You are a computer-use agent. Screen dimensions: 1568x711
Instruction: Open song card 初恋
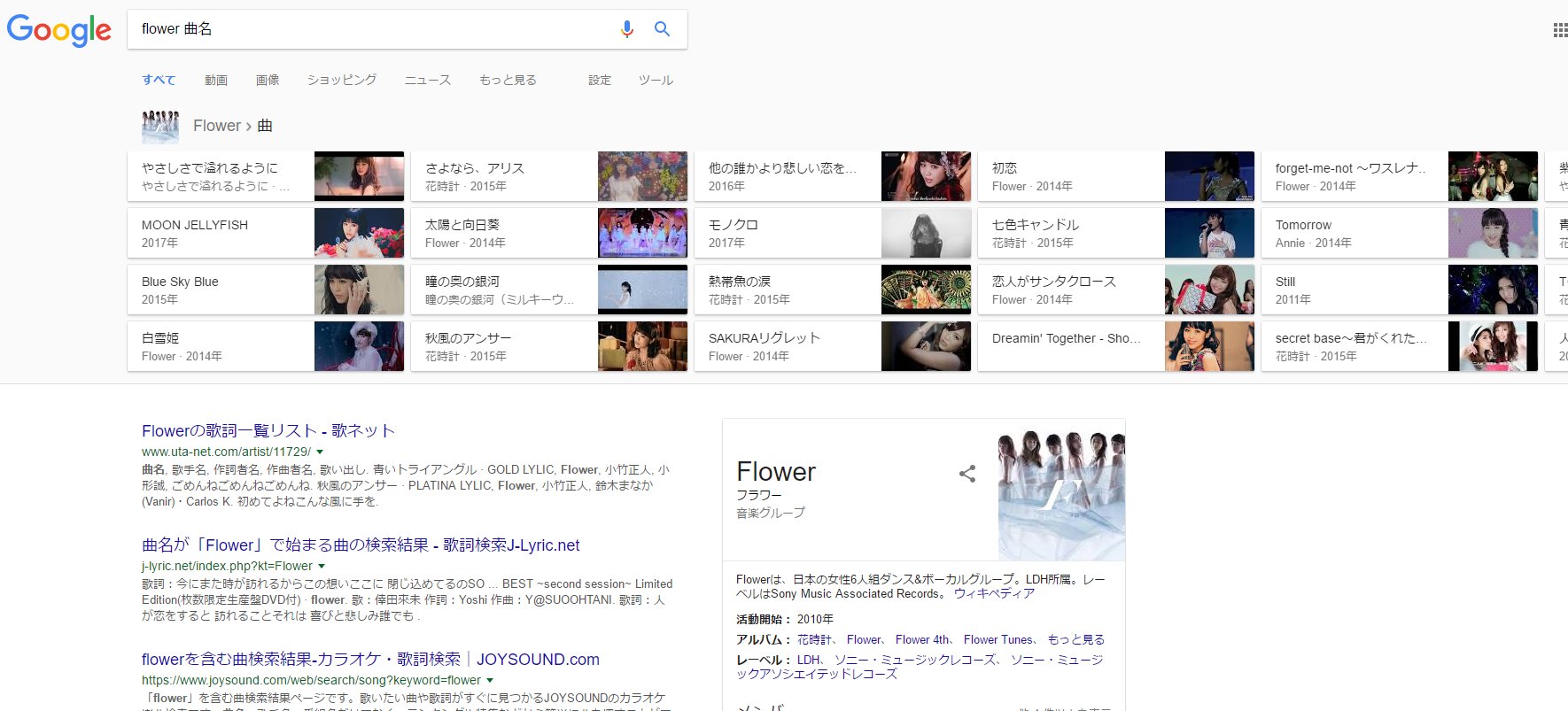click(x=1116, y=176)
